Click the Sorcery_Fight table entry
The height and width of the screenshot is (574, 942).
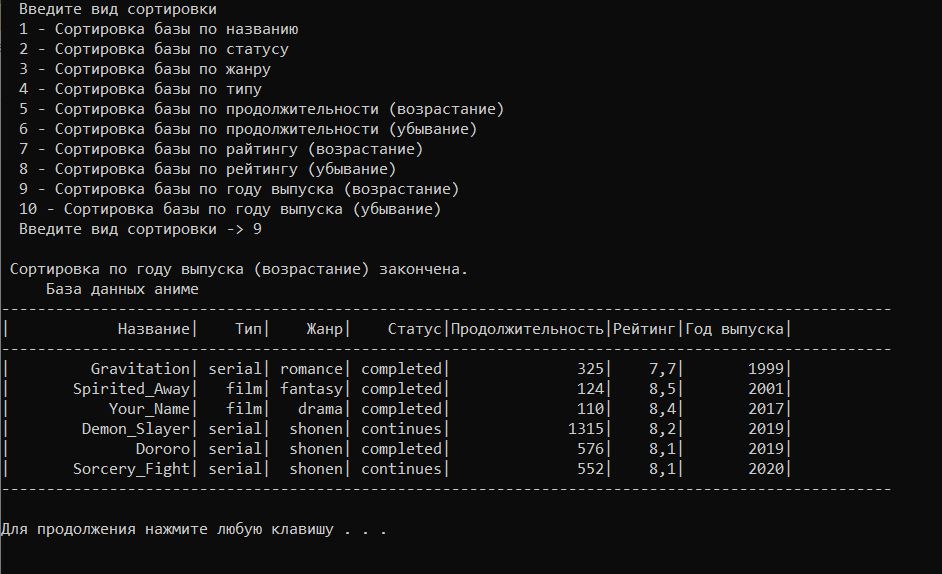click(131, 469)
